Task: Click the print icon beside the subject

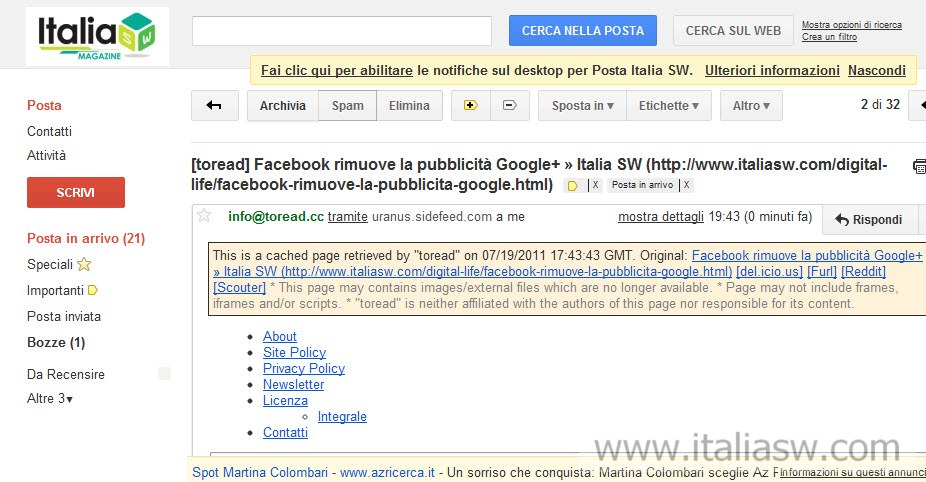Action: tap(919, 167)
